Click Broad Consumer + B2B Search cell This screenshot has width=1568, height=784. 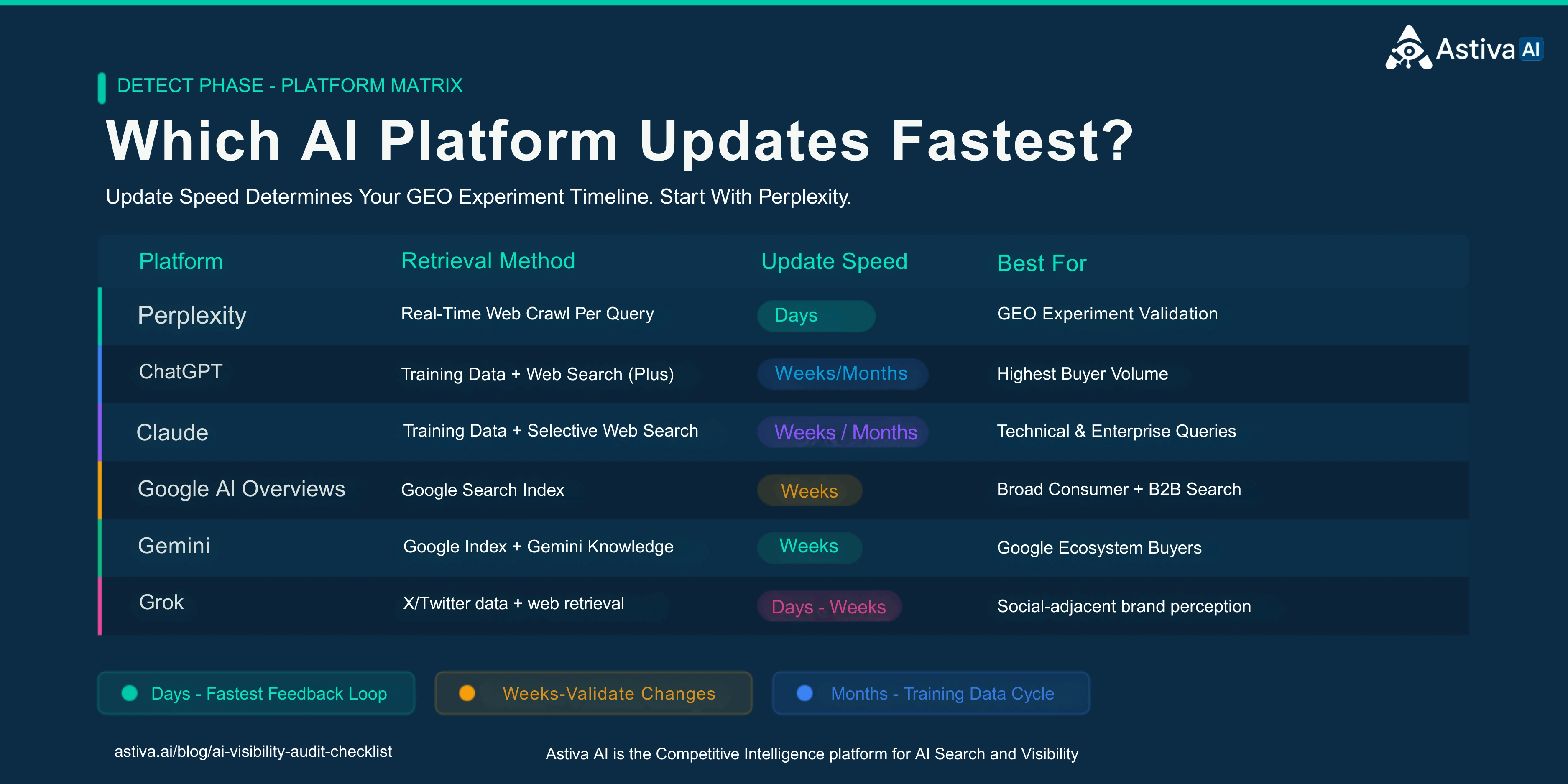point(1119,489)
